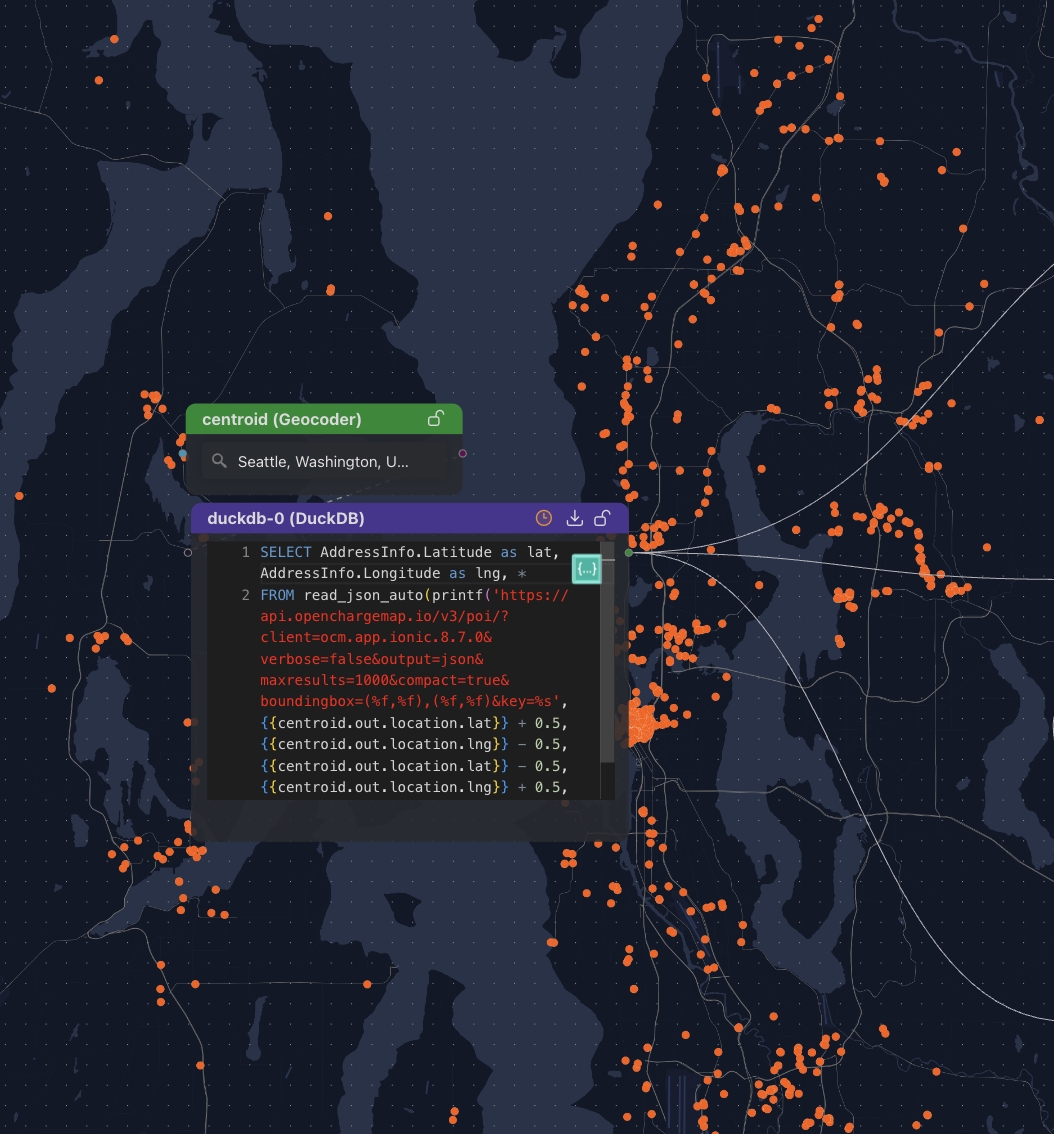Viewport: 1054px width, 1134px height.
Task: Click the SELECT keyword on line 1
Action: [x=283, y=551]
